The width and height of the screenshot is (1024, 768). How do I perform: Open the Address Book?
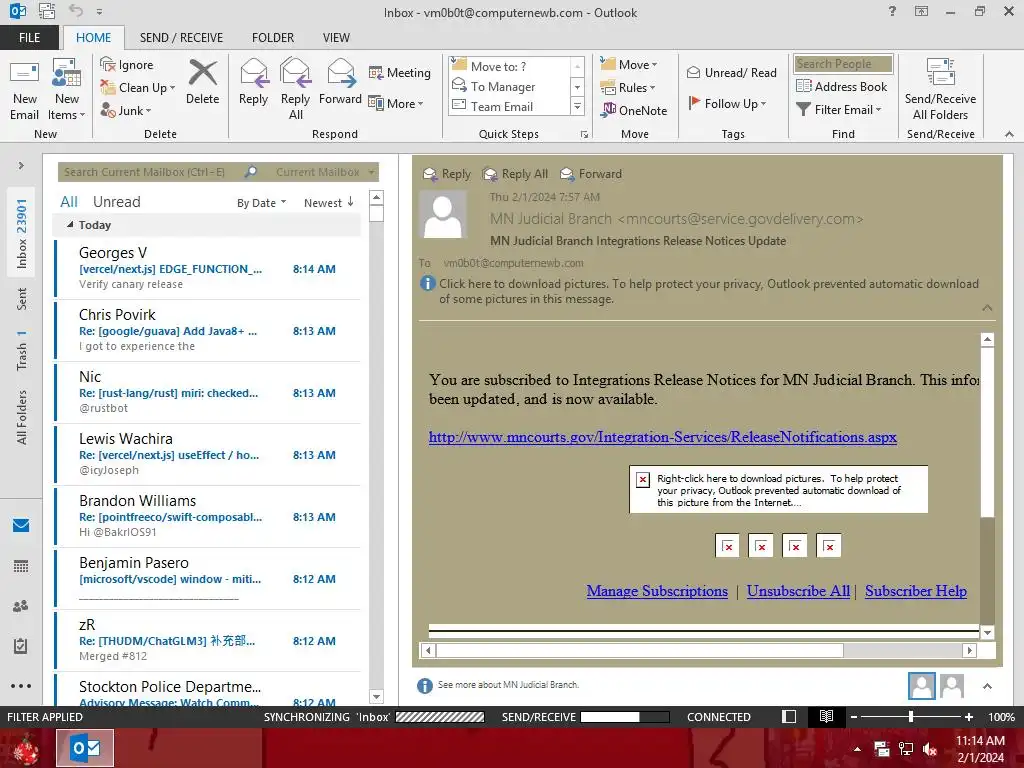(x=841, y=86)
